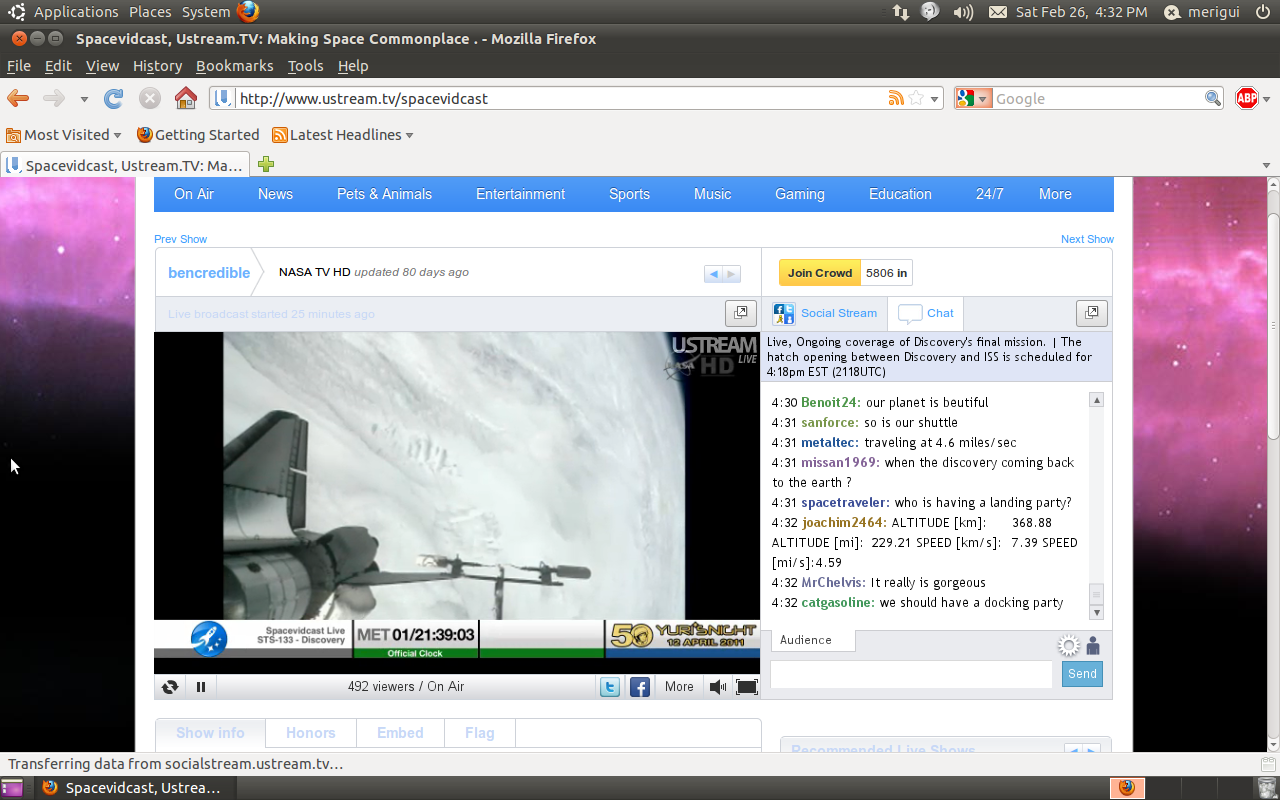
Task: Click the power session icon
Action: tap(1262, 12)
